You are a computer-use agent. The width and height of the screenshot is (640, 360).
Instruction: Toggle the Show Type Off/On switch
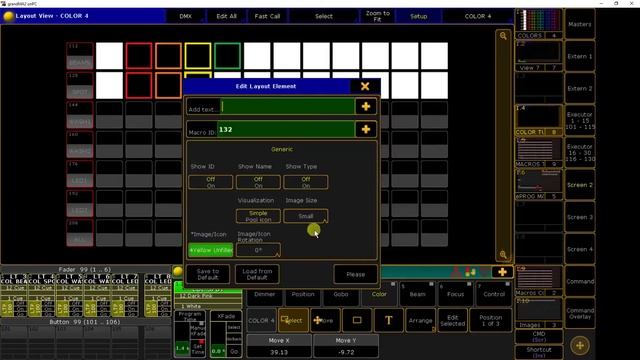point(306,182)
